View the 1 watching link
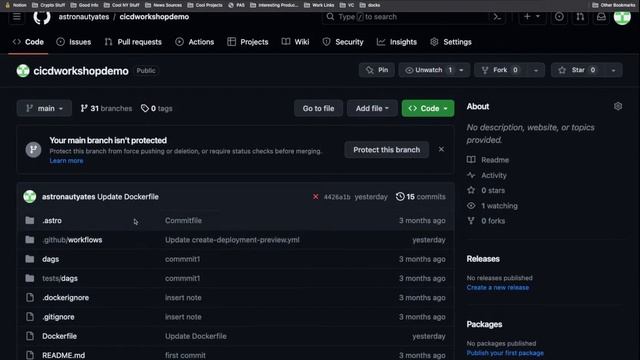This screenshot has width=640, height=360. point(493,206)
